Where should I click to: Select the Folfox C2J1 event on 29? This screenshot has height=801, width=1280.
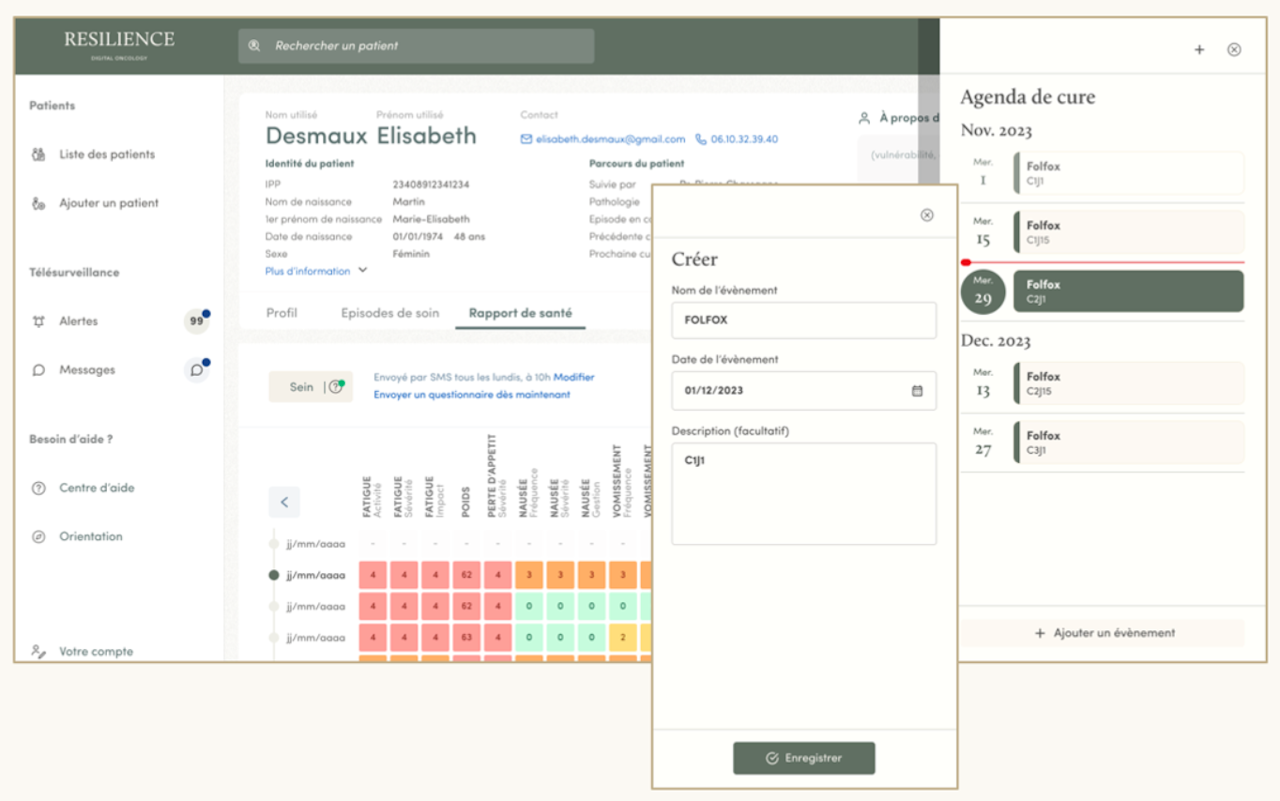point(1128,291)
